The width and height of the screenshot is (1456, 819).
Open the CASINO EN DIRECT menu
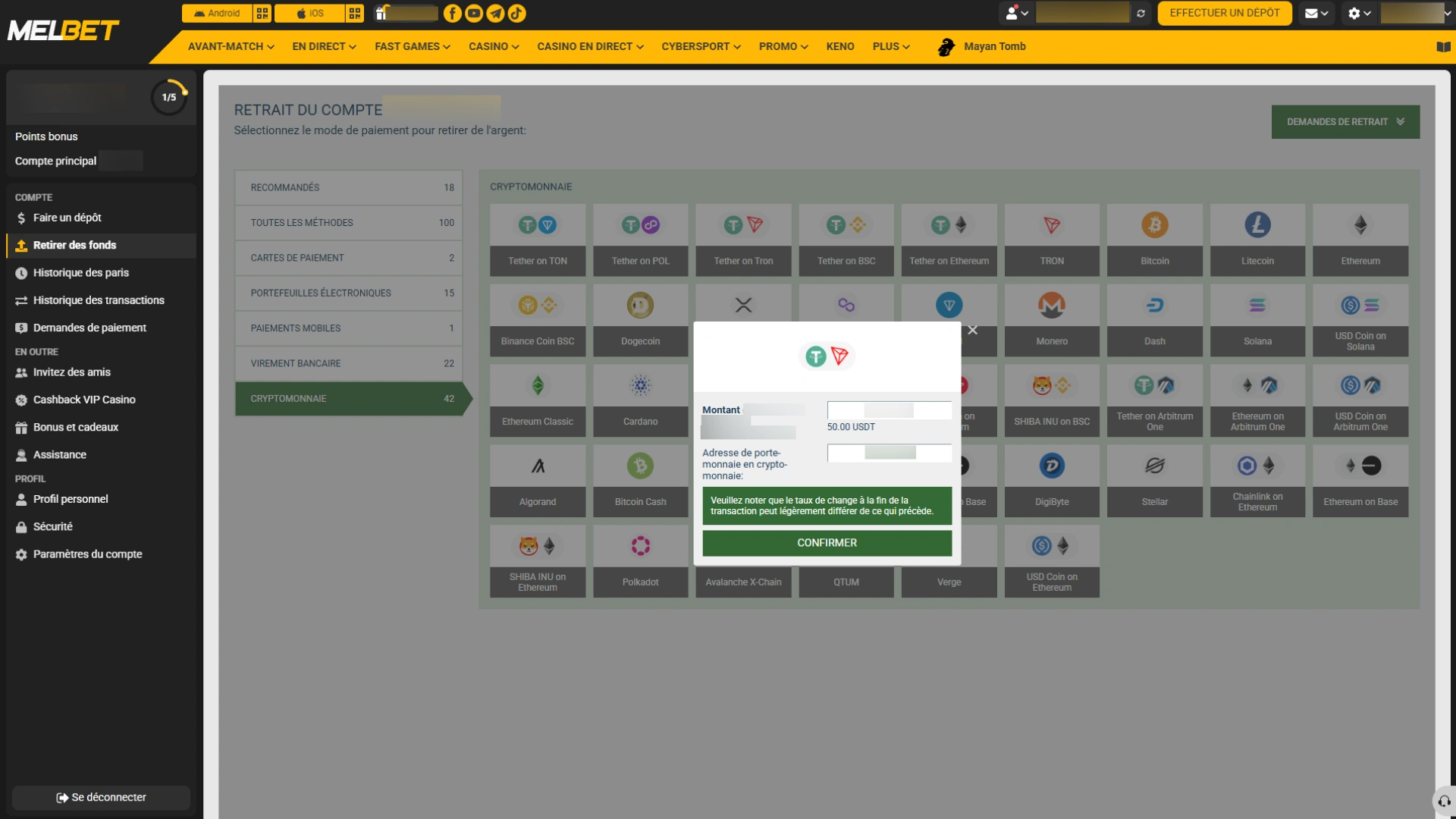590,46
